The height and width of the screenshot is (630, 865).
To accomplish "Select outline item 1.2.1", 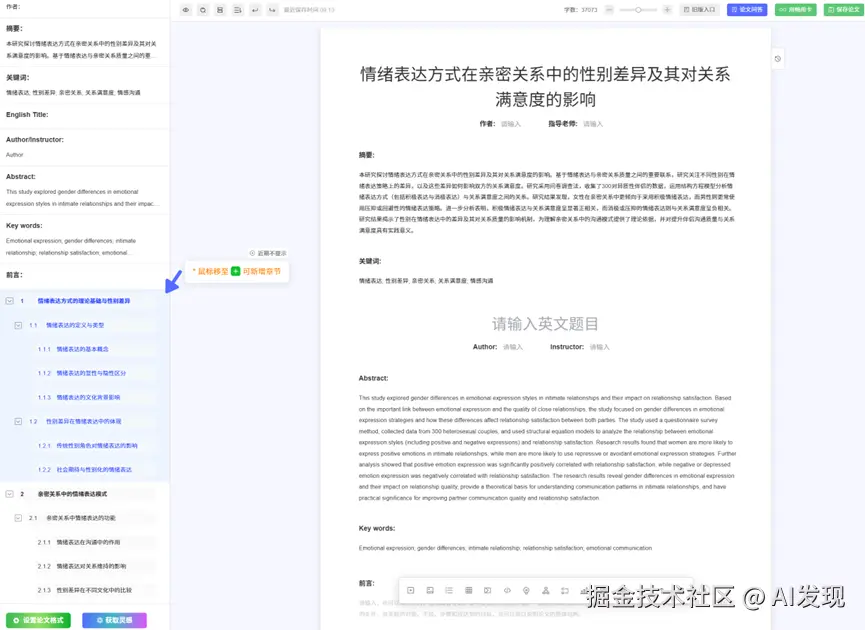I will [x=88, y=445].
